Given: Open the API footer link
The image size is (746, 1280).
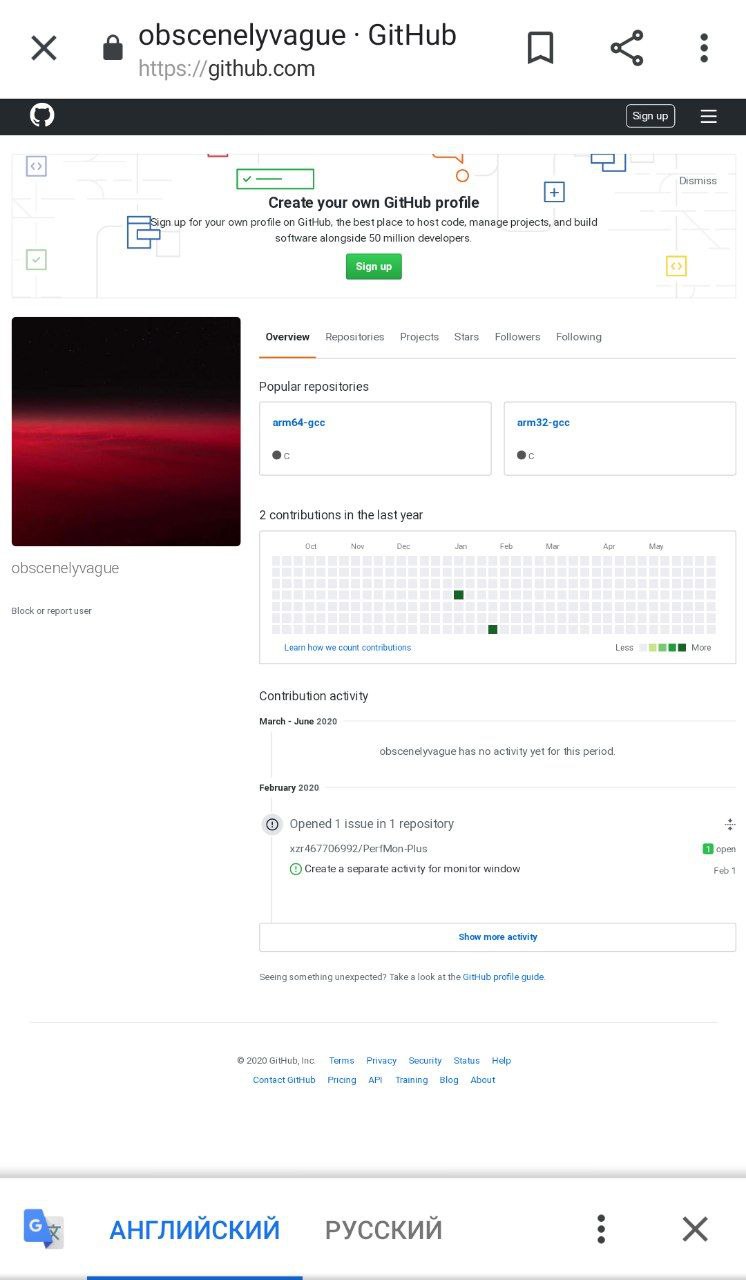Looking at the screenshot, I should pos(375,1080).
